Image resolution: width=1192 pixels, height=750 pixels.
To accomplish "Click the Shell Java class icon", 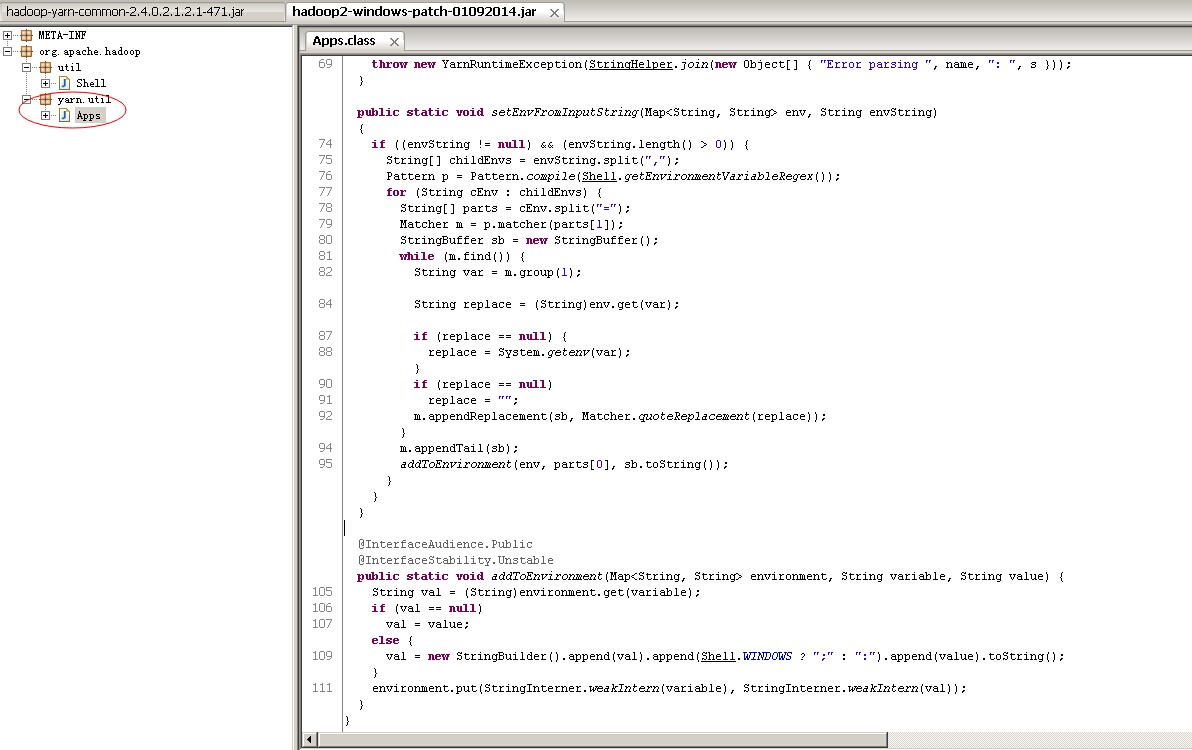I will click(x=65, y=83).
